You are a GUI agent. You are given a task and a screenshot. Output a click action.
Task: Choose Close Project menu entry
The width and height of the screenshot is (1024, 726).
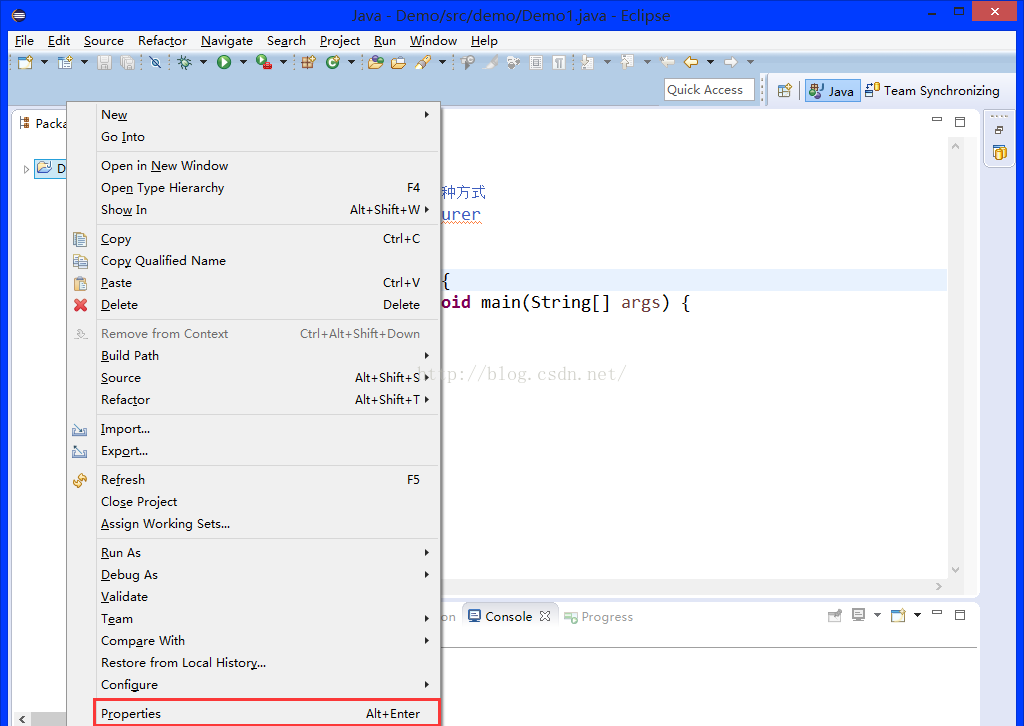267,501
